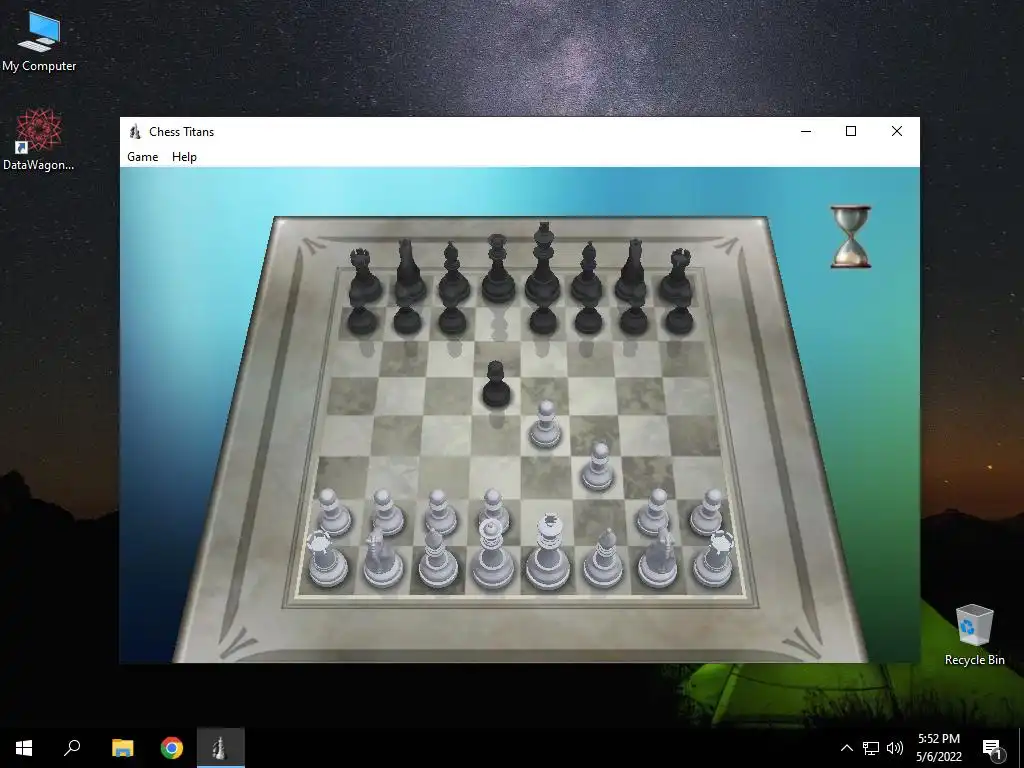Viewport: 1024px width, 768px height.
Task: Open taskbar search
Action: pyautogui.click(x=72, y=748)
